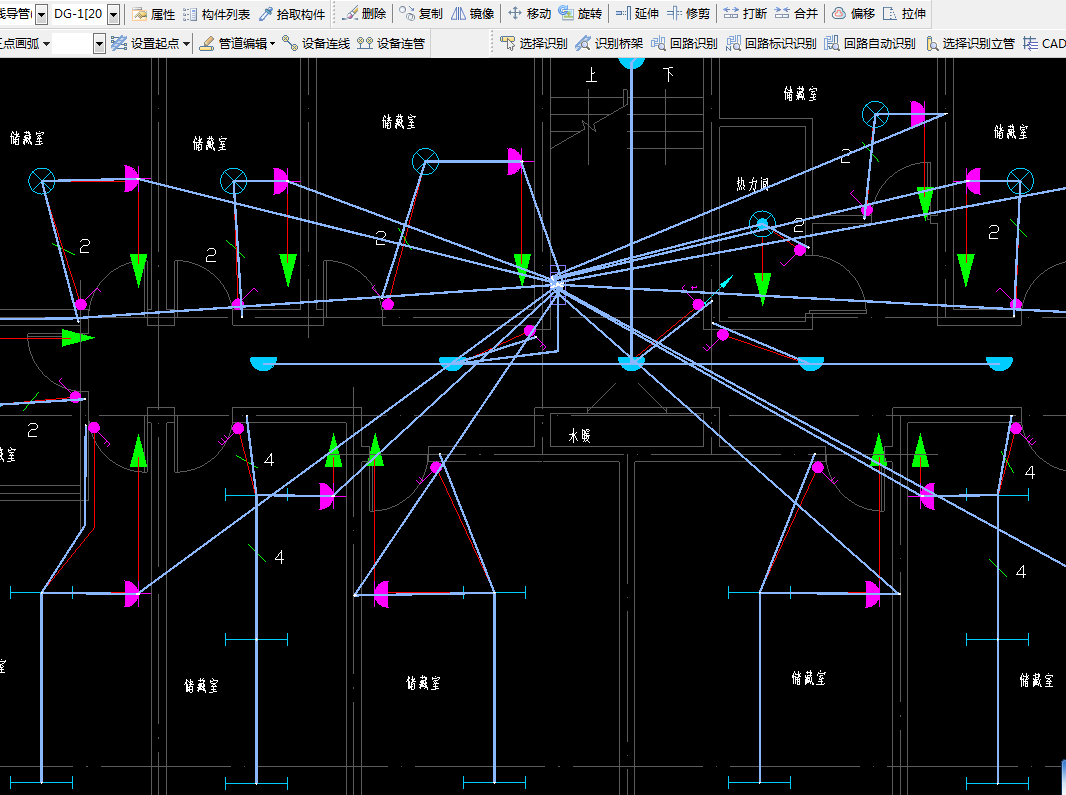Click the 热力间 room label on drawing

tap(753, 184)
